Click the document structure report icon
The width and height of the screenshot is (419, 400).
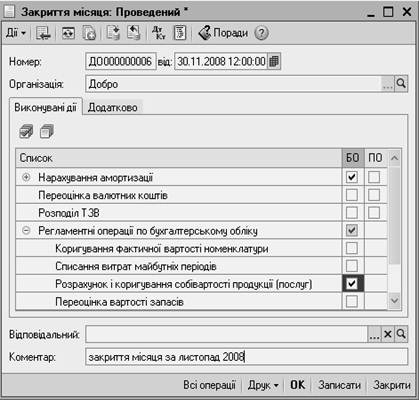(180, 33)
